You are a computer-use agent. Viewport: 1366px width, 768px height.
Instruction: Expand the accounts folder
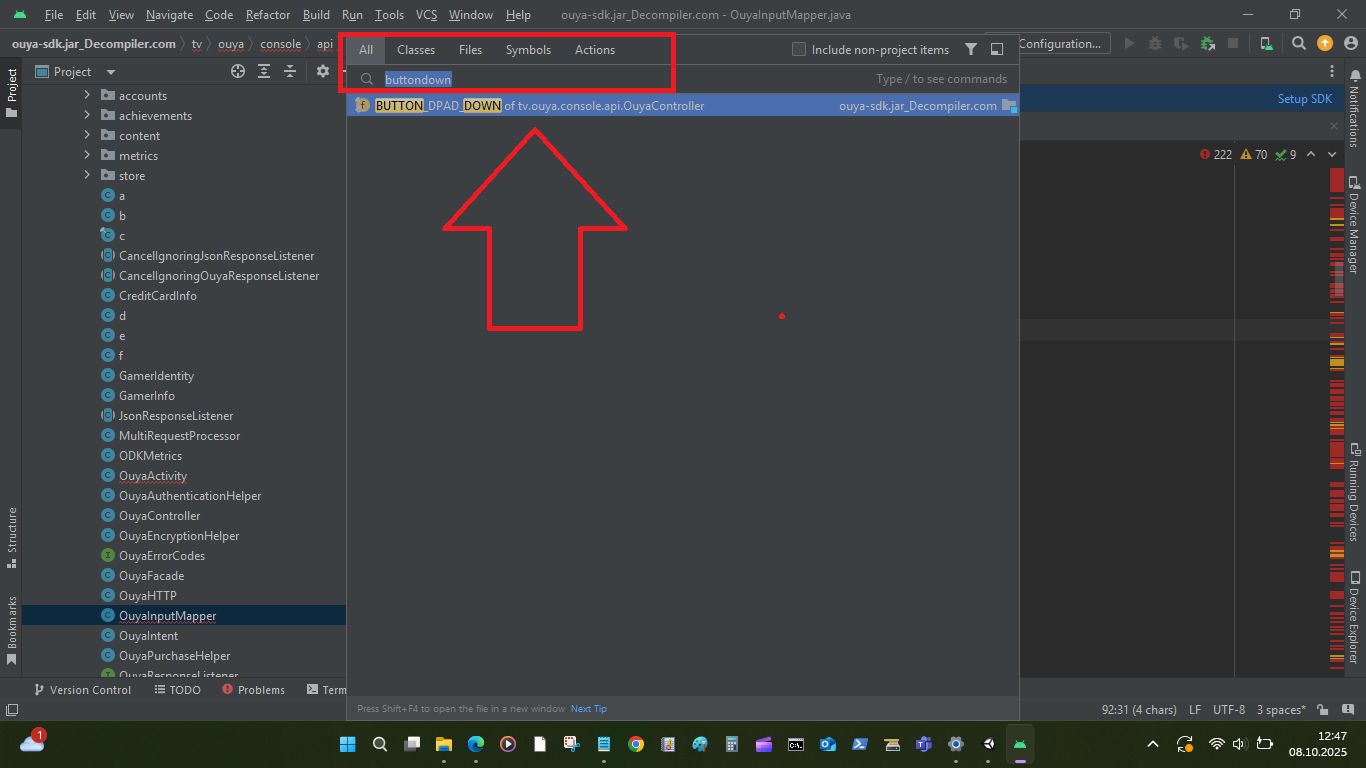(88, 96)
